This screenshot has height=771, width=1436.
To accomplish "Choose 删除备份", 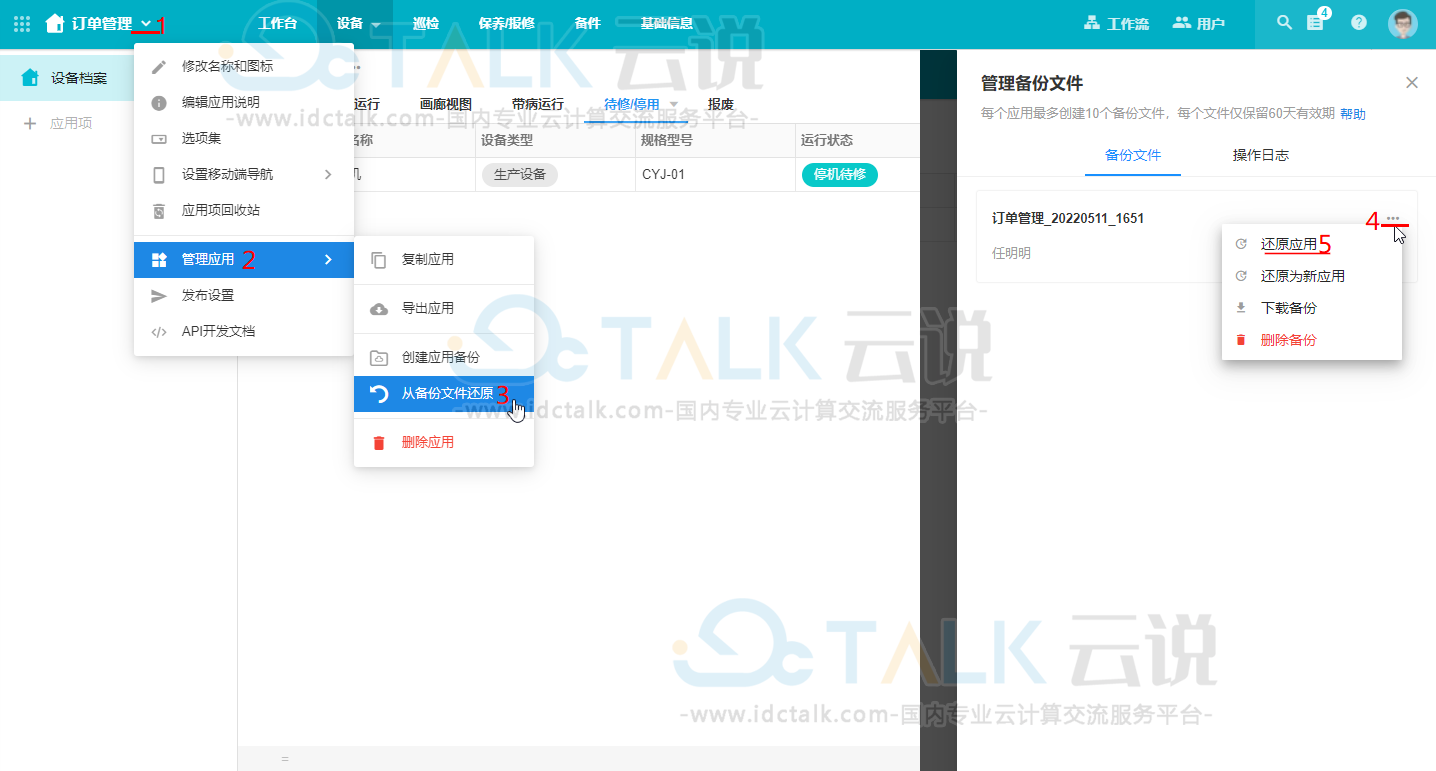I will [x=1312, y=340].
